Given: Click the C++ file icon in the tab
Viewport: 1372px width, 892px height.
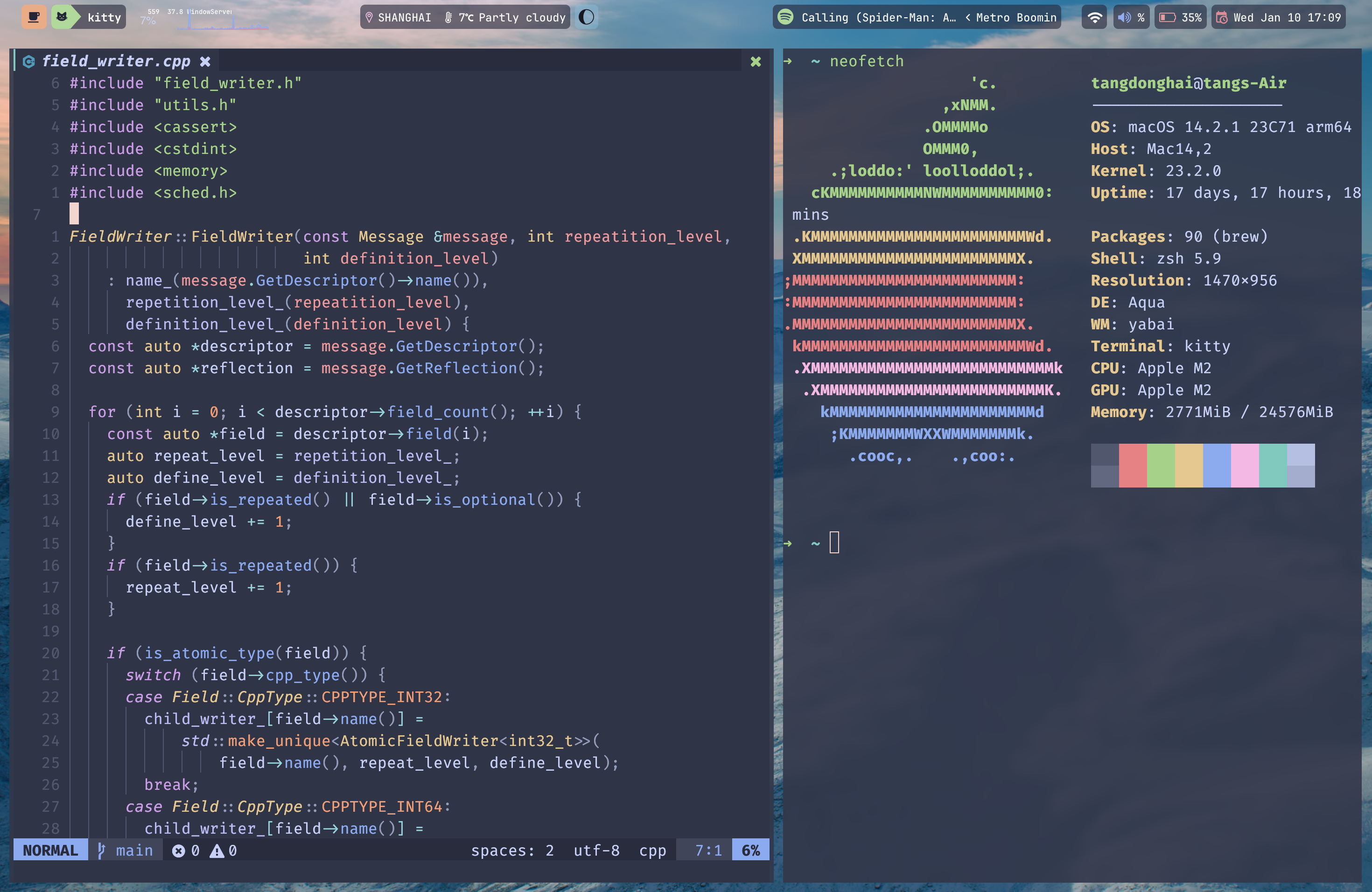Looking at the screenshot, I should coord(28,62).
